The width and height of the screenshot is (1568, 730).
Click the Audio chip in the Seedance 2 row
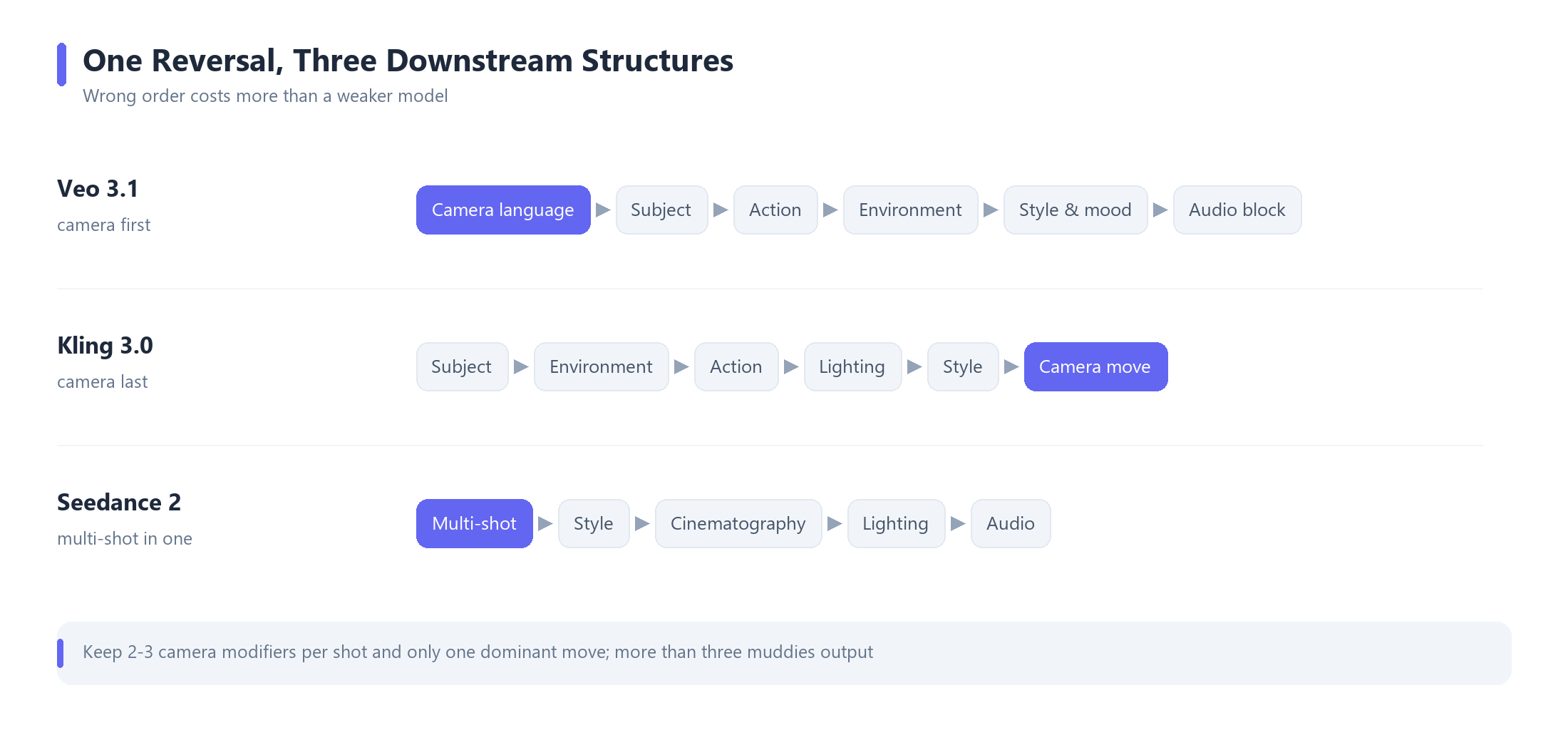pos(1011,523)
